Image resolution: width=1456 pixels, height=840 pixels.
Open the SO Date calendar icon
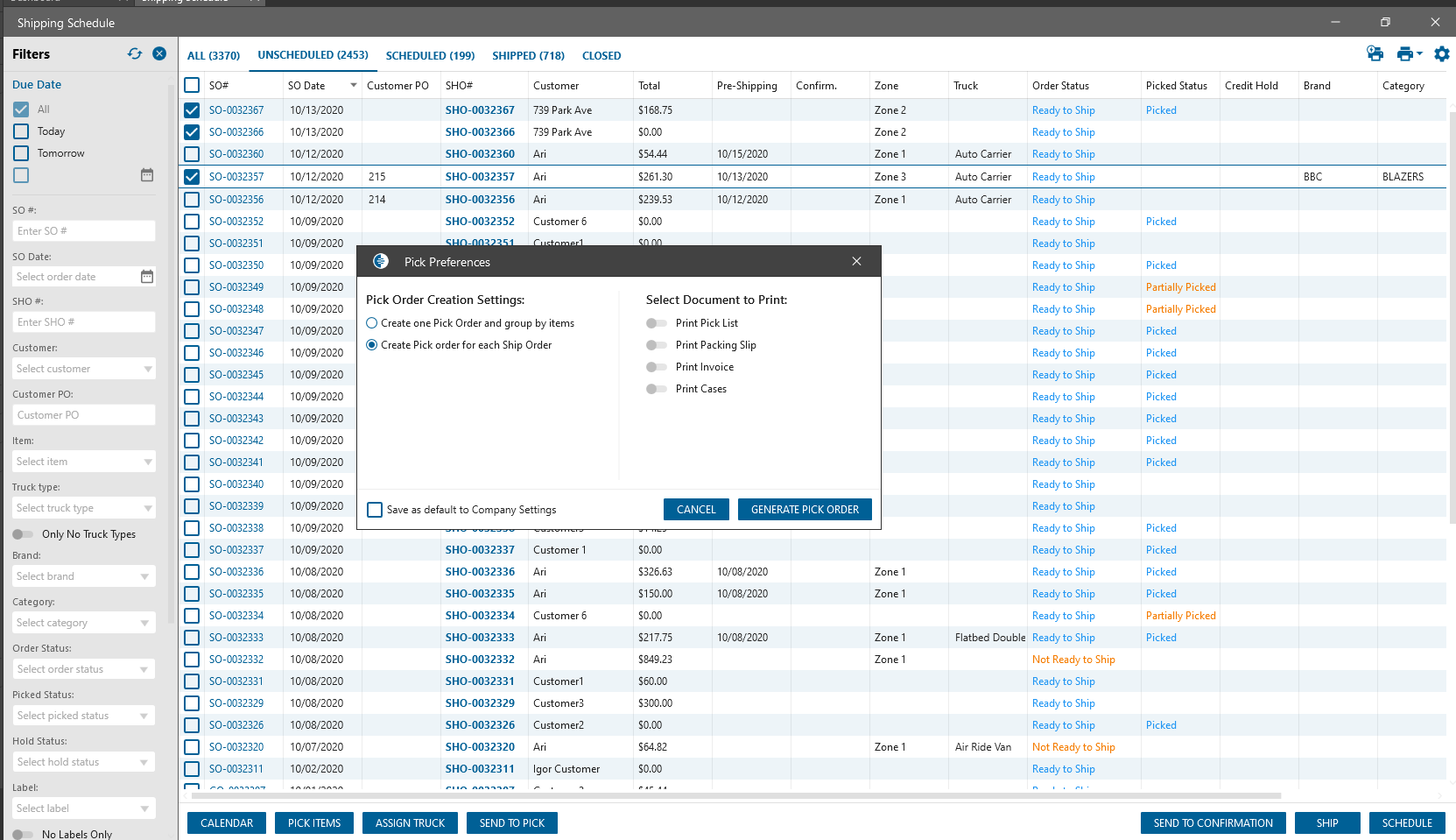(x=147, y=277)
